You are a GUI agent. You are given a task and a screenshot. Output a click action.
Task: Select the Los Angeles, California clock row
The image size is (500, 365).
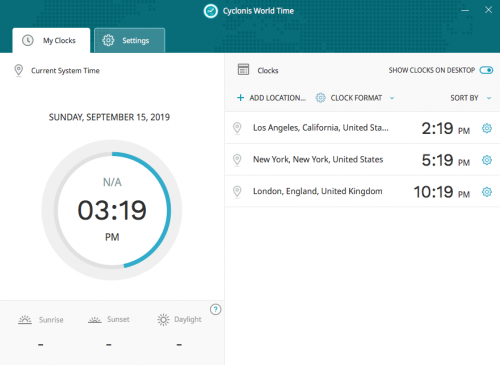point(362,128)
